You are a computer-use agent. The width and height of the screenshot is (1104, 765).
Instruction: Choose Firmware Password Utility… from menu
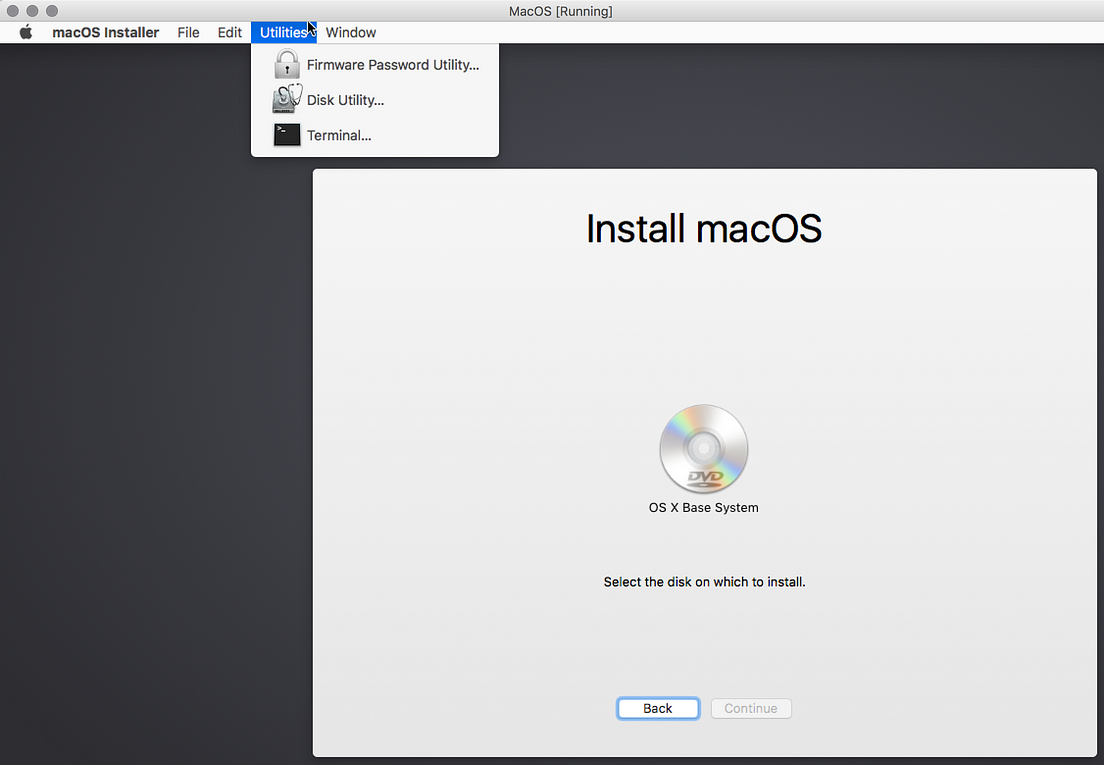(x=375, y=65)
